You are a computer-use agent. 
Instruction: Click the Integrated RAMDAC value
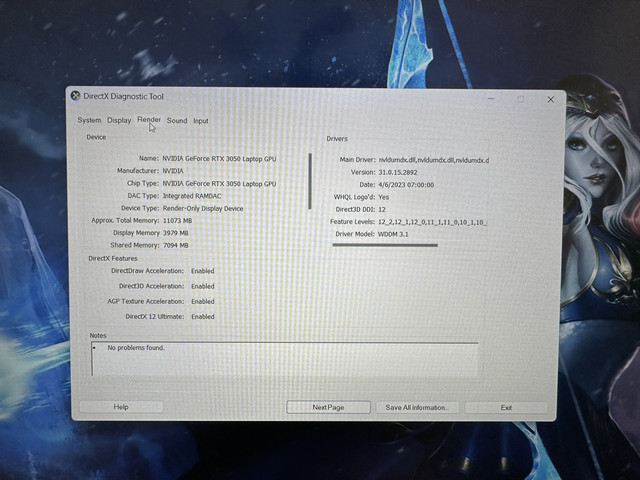pyautogui.click(x=192, y=196)
